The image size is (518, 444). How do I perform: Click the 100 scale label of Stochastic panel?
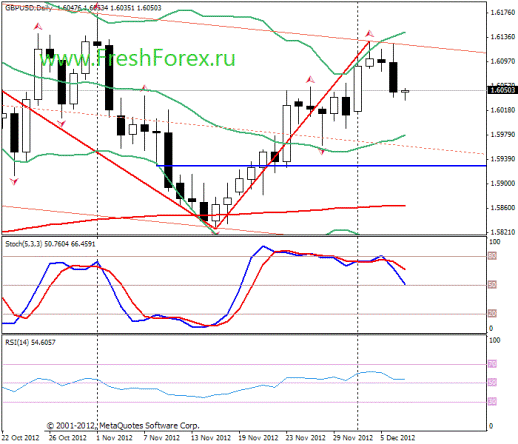pyautogui.click(x=495, y=242)
